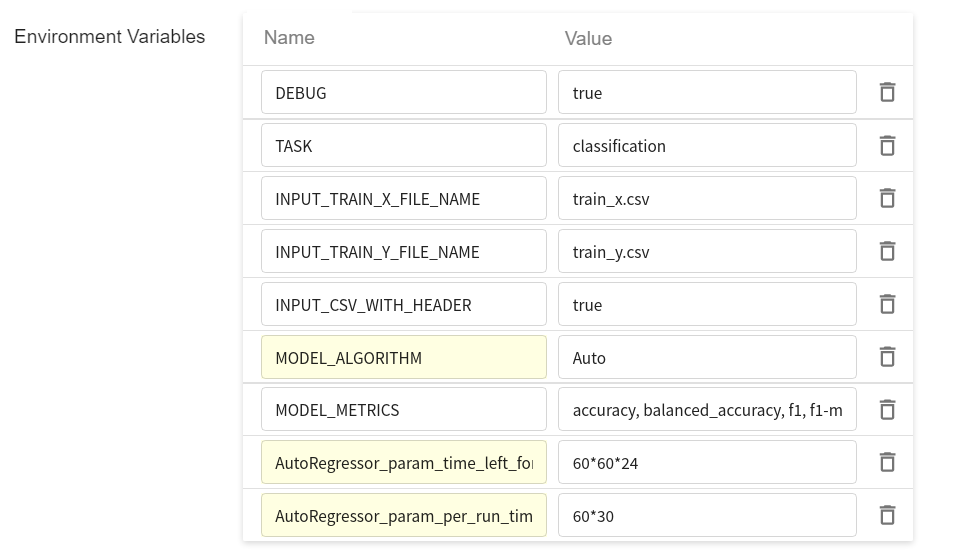Click the AutoRegressor_param_per_run name field
This screenshot has width=967, height=559.
click(403, 515)
